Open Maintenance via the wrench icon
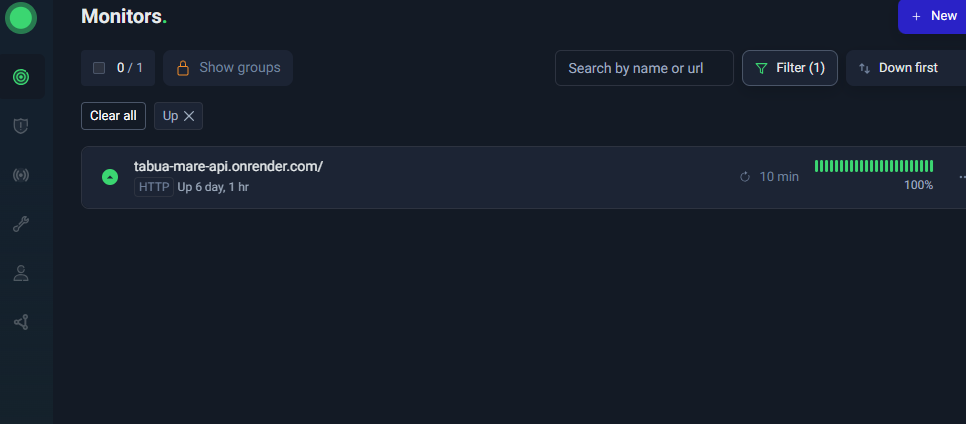This screenshot has width=966, height=424. tap(21, 224)
